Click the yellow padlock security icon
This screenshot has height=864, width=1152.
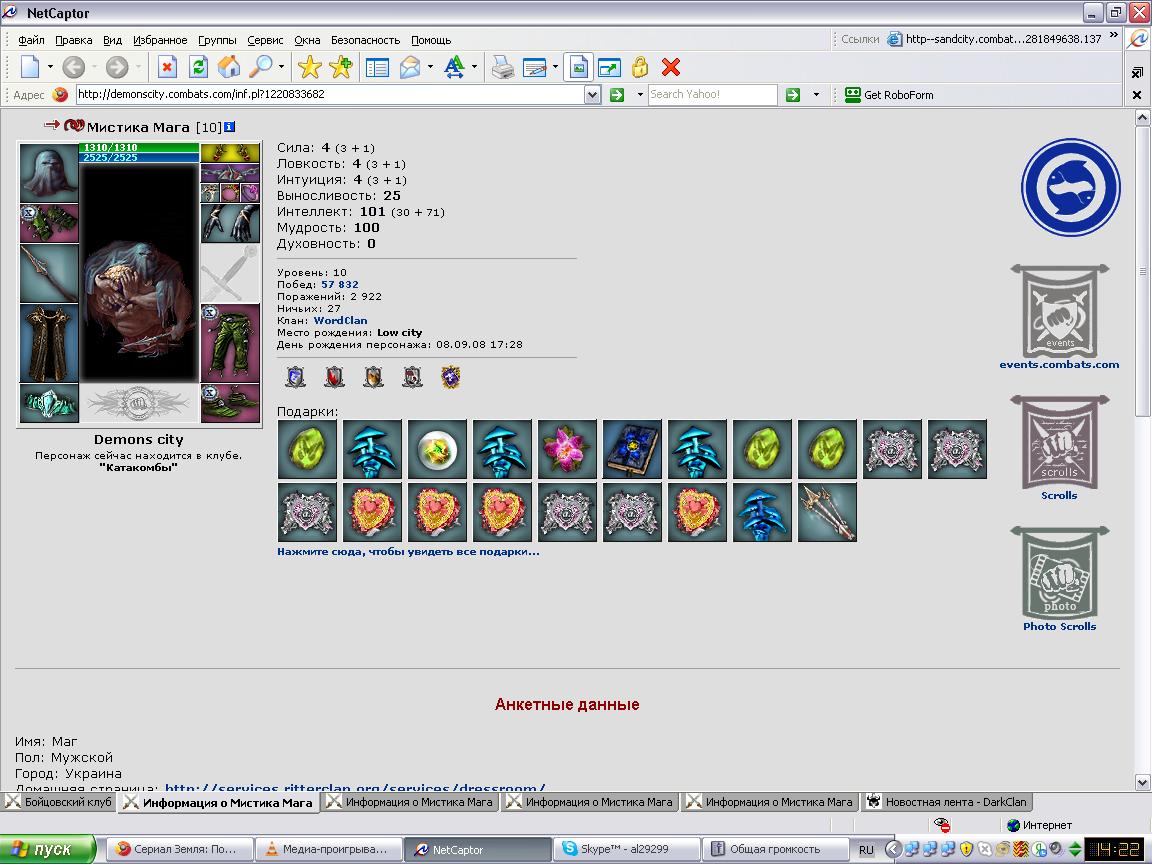(640, 68)
